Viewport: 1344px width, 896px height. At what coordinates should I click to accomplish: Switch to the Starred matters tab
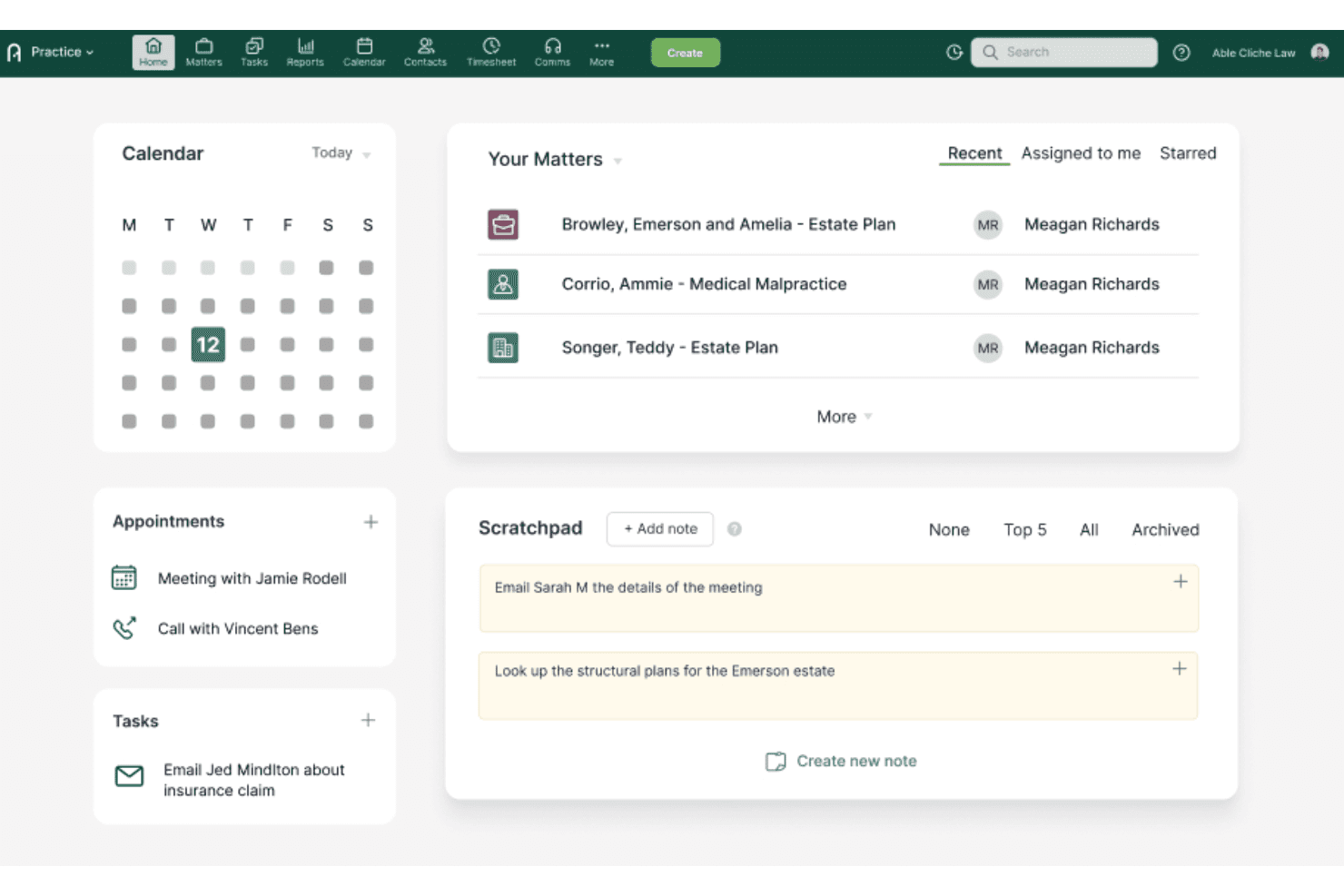pyautogui.click(x=1188, y=153)
